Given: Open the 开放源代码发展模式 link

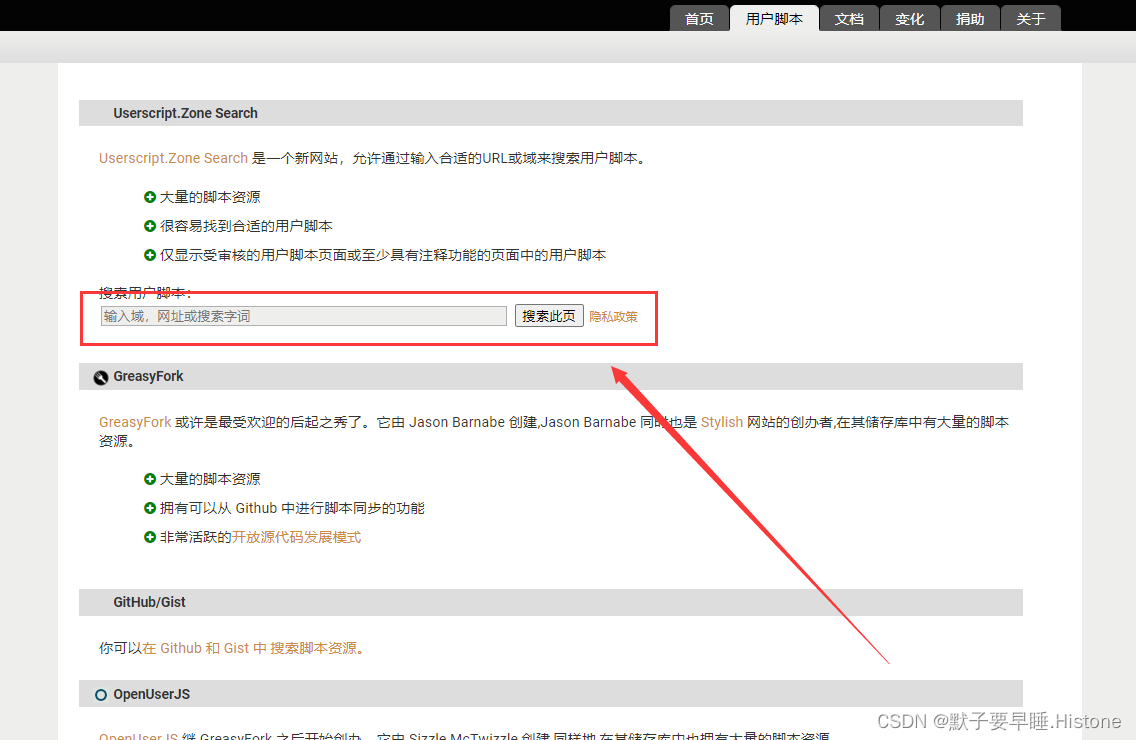Looking at the screenshot, I should tap(296, 537).
